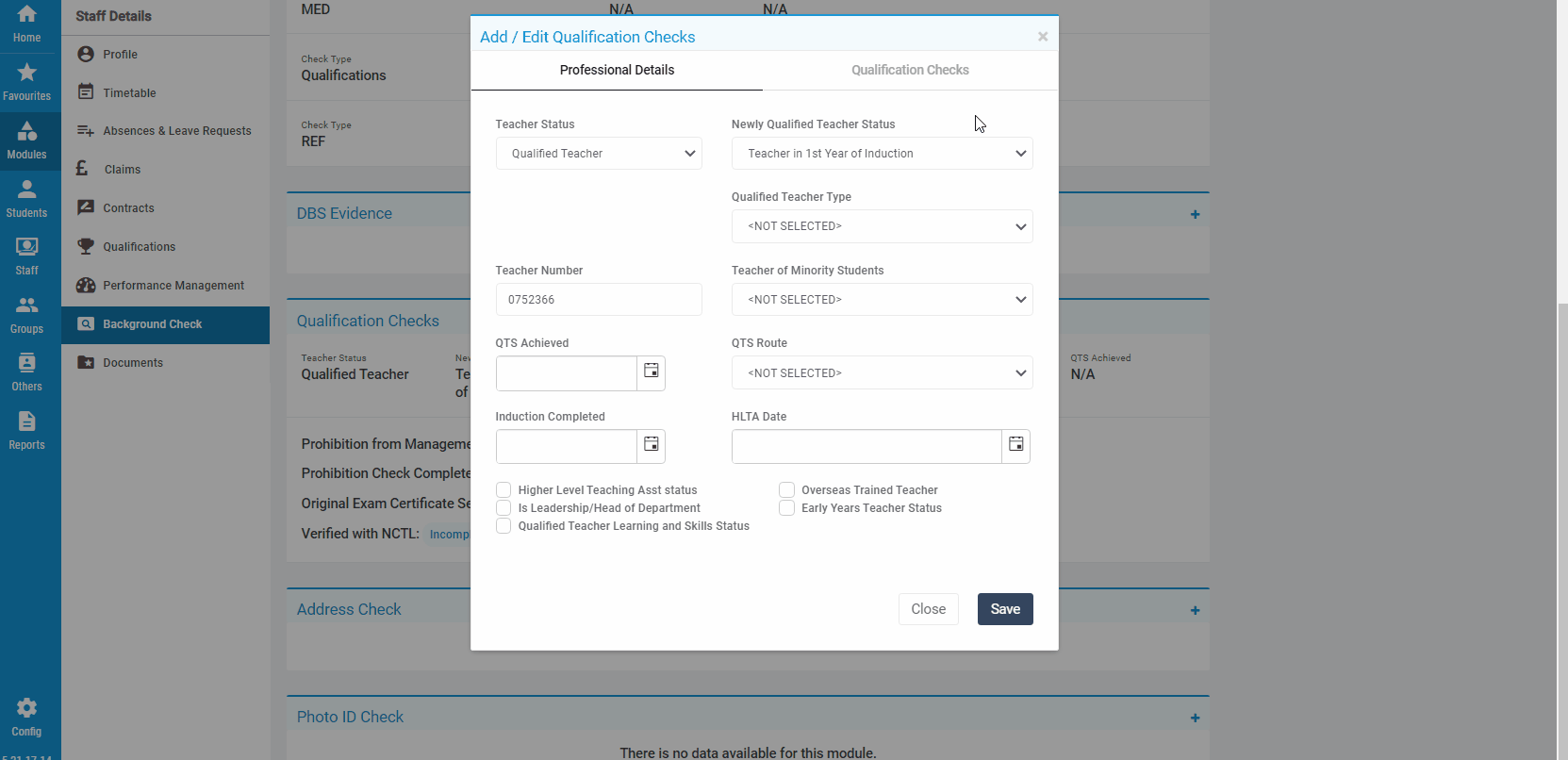
Task: Select Performance Management in staff menu
Action: click(173, 286)
